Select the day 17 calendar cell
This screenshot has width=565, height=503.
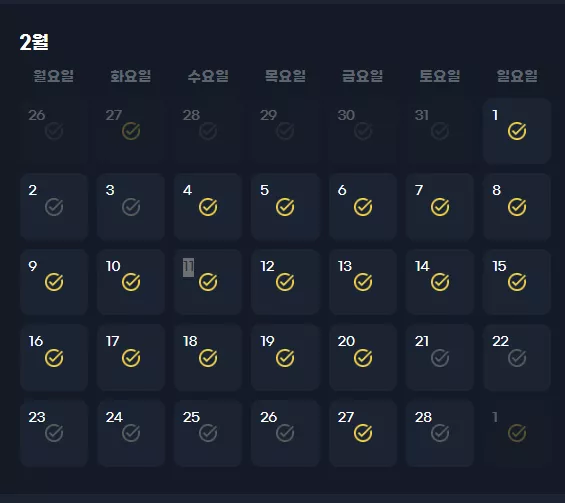point(131,357)
